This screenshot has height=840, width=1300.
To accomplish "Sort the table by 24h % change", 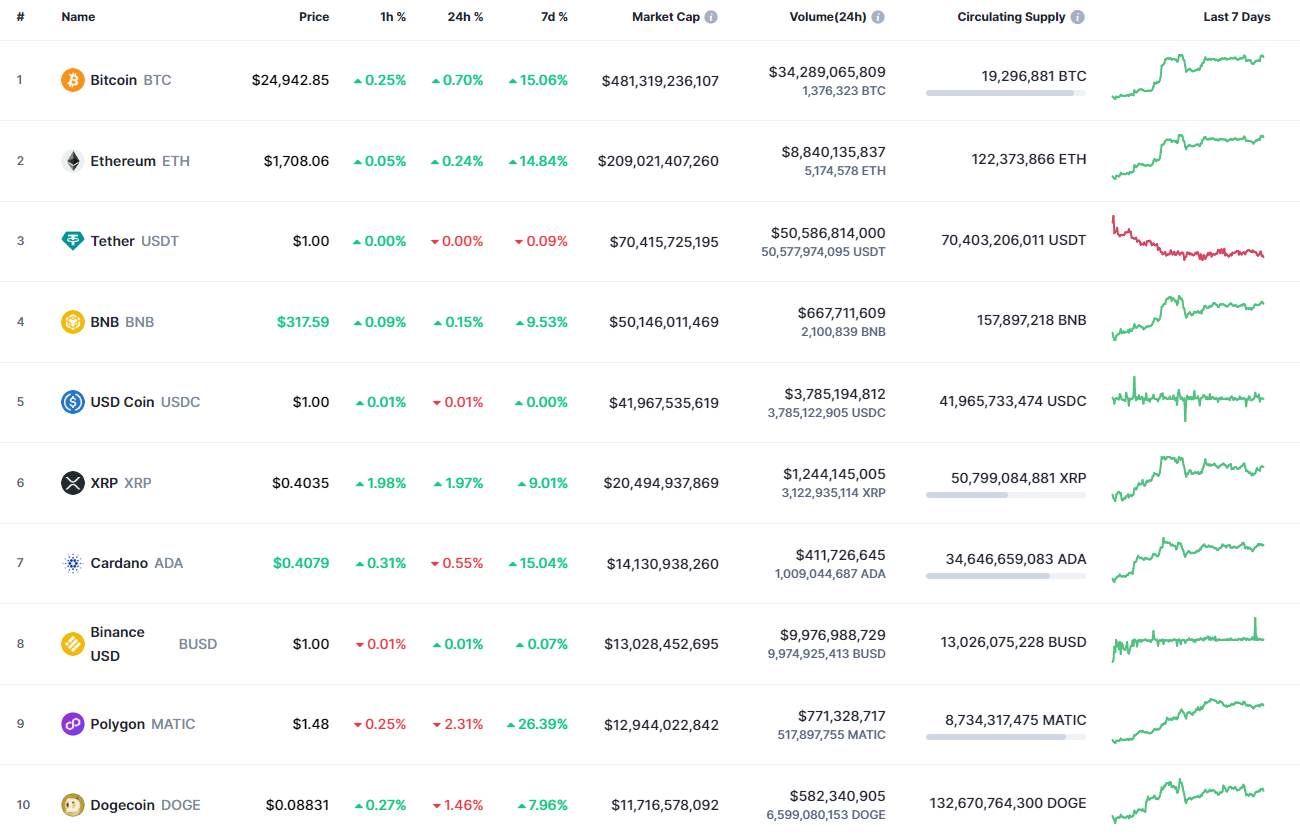I will (465, 16).
